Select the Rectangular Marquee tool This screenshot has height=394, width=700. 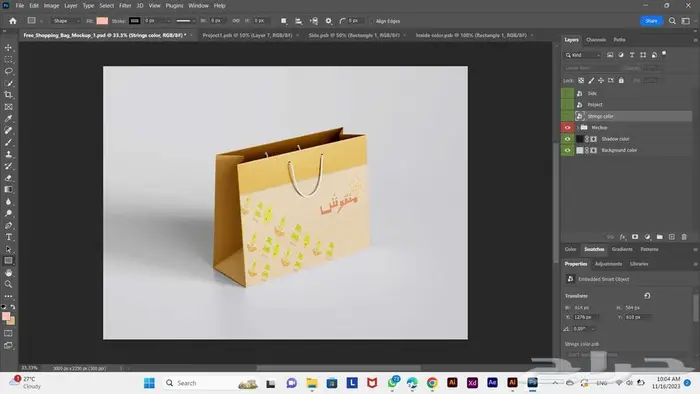tap(8, 59)
